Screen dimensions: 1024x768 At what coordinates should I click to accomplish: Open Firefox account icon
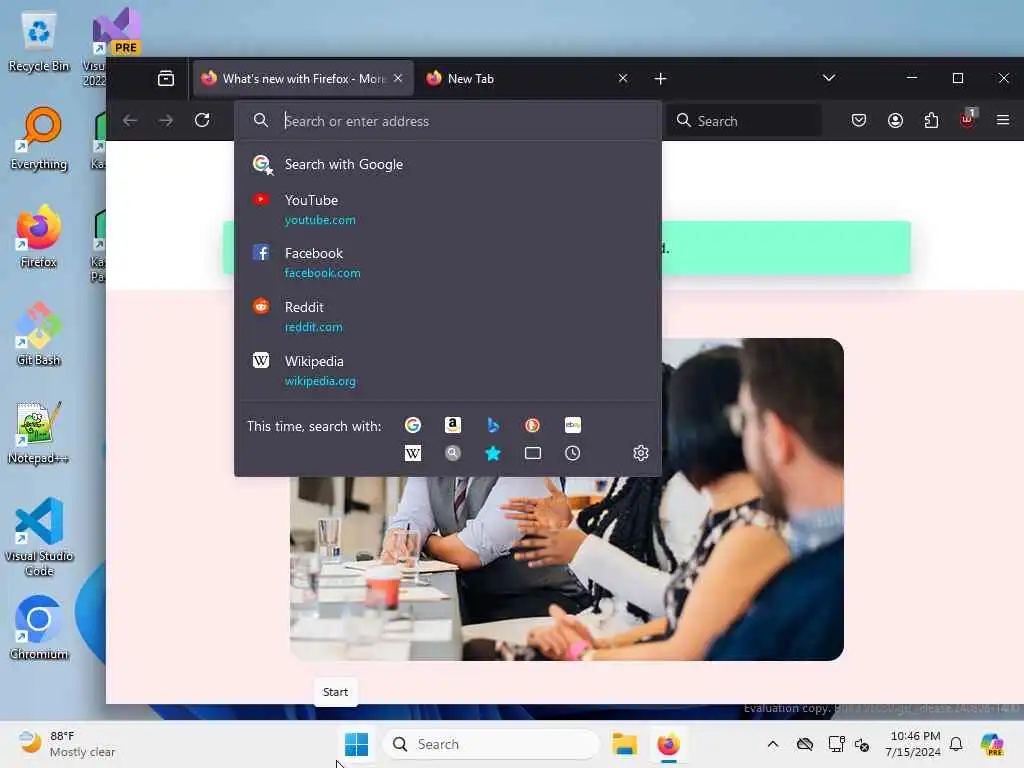(x=895, y=120)
